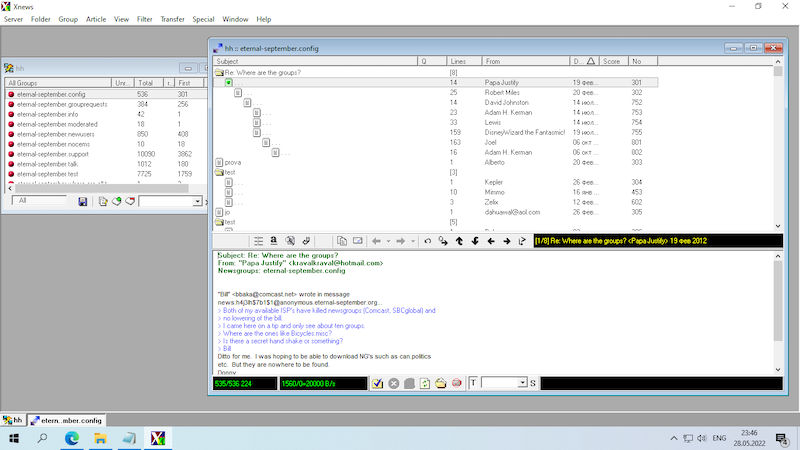Collapse the 'Re: Where are the groups?' thread folder

[219, 73]
